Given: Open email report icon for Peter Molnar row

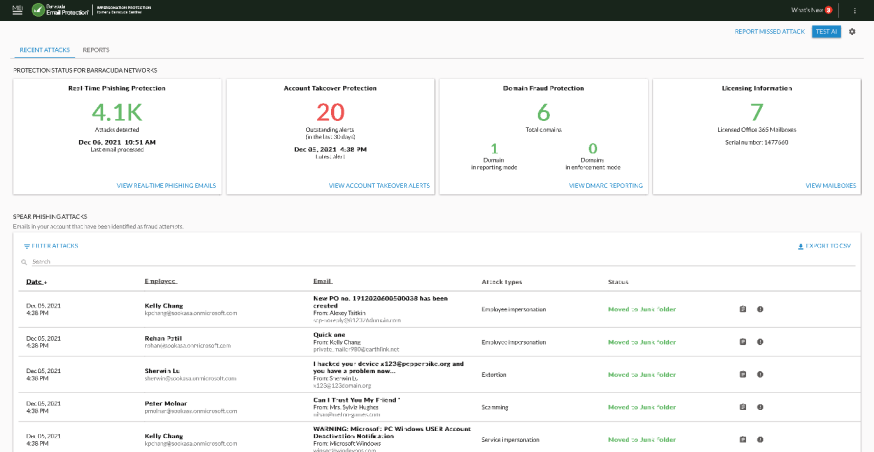Looking at the screenshot, I should (742, 407).
